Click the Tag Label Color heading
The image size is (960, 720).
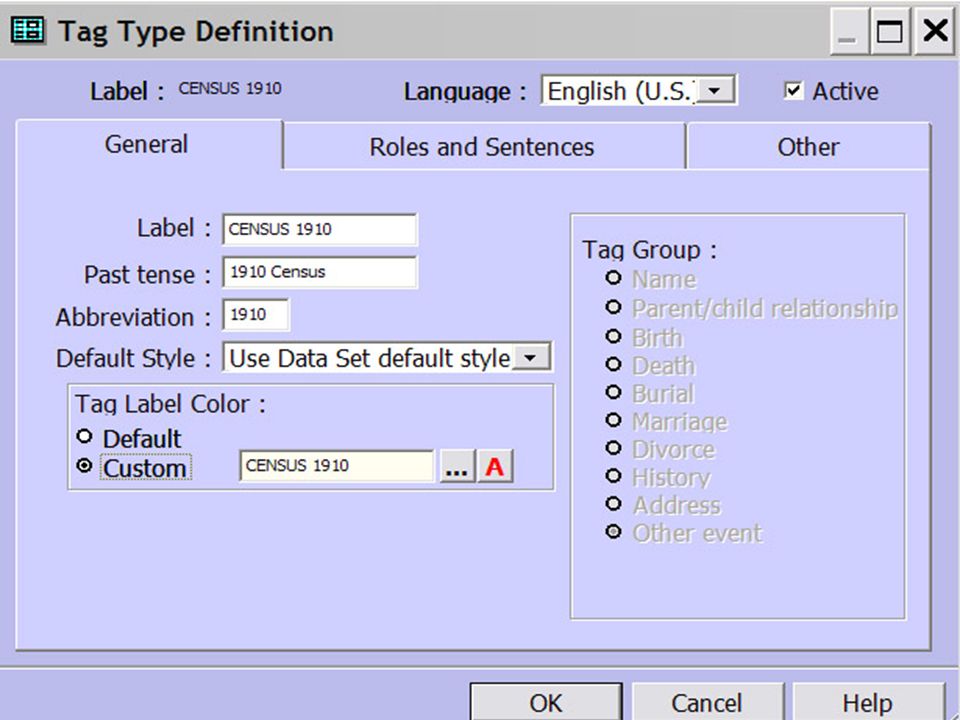pyautogui.click(x=170, y=404)
